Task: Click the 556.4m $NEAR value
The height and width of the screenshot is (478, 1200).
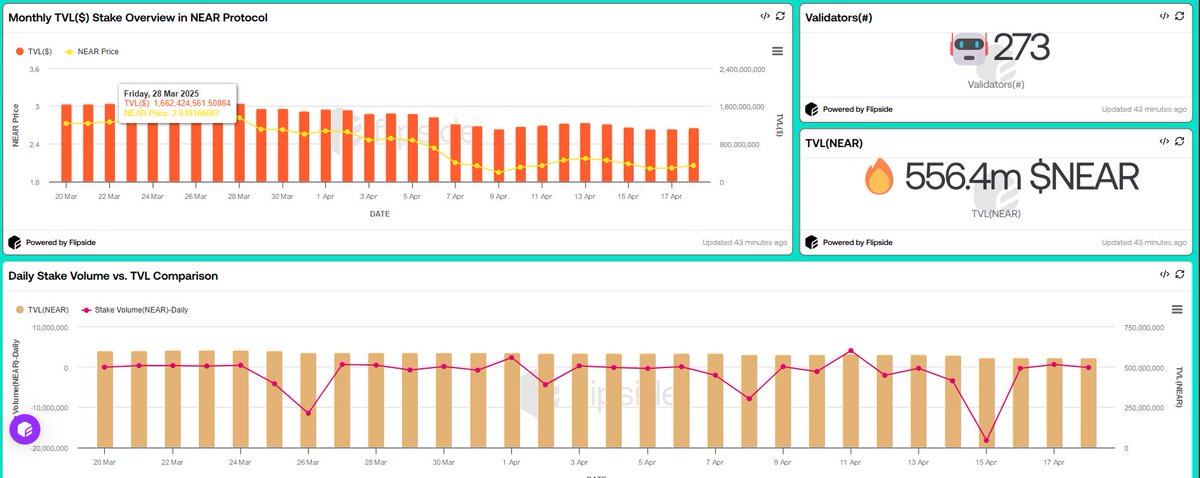Action: (x=1022, y=178)
